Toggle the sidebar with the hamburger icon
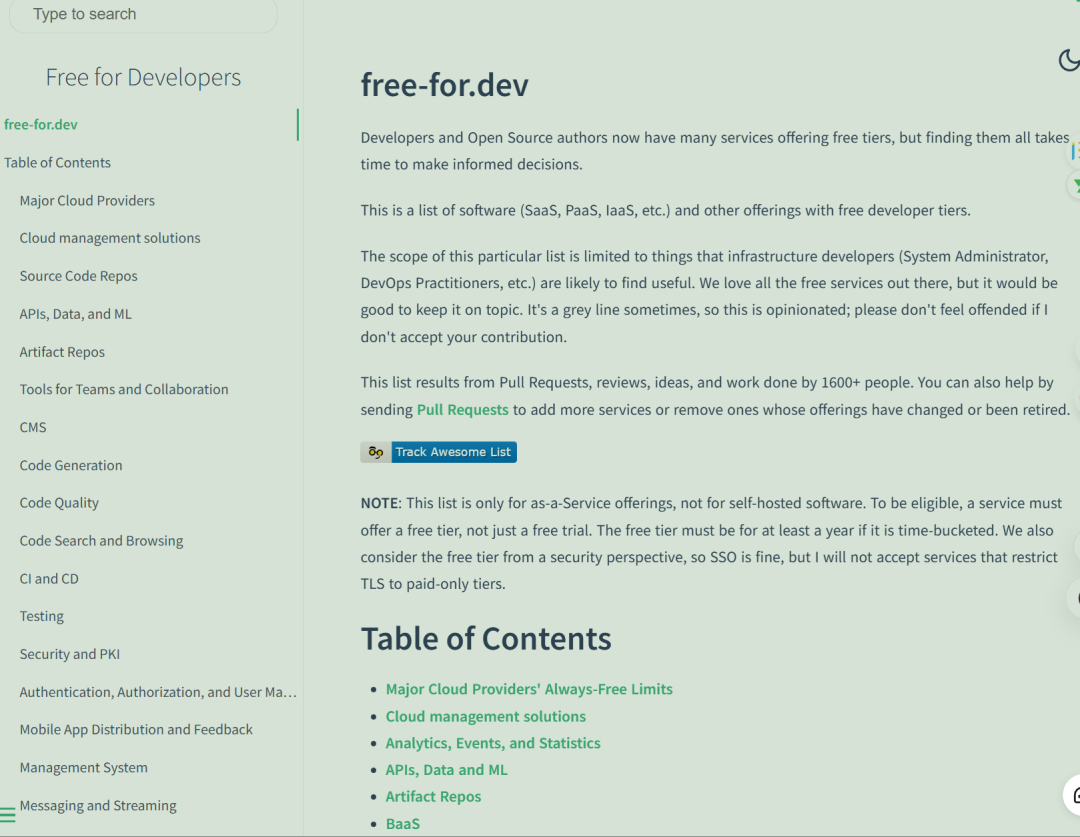Image resolution: width=1080 pixels, height=837 pixels. (8, 815)
